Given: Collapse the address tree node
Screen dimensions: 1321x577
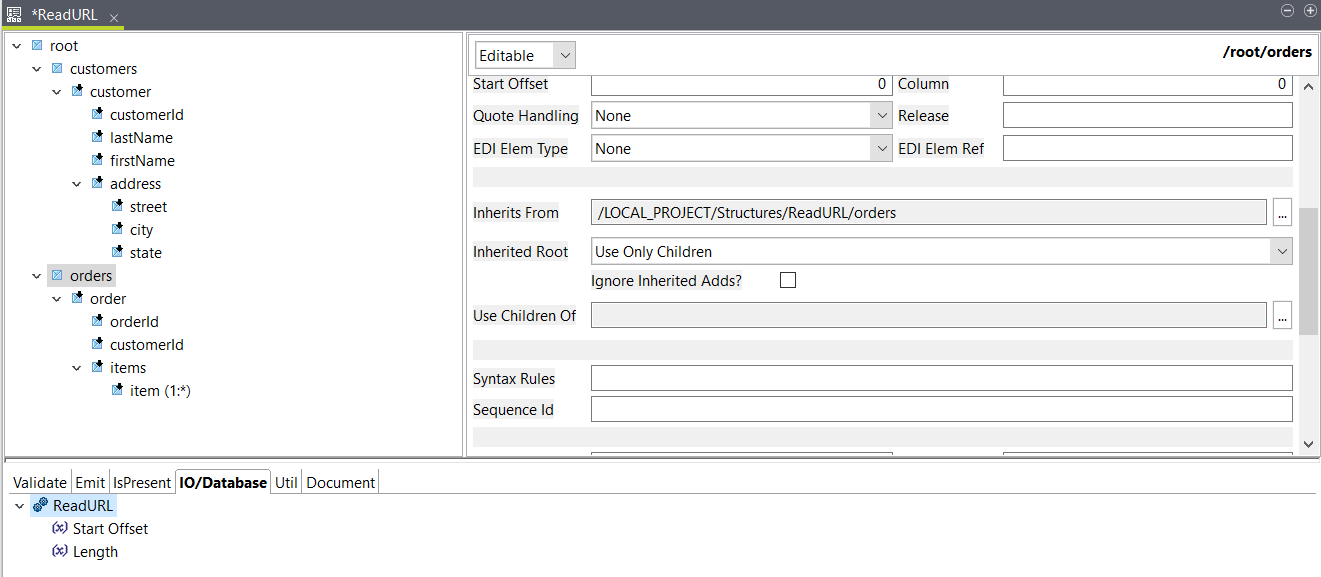Looking at the screenshot, I should (x=77, y=184).
